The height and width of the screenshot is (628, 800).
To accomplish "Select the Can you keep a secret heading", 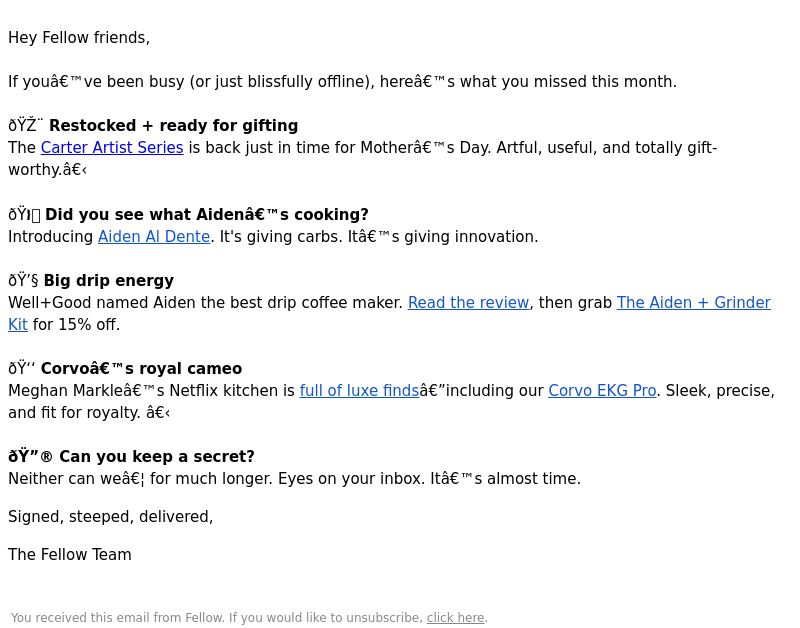I will 157,457.
